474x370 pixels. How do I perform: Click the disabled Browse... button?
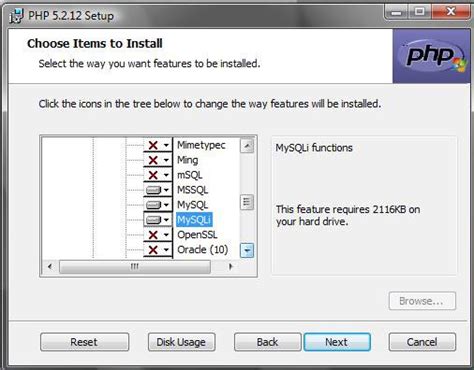tap(422, 301)
